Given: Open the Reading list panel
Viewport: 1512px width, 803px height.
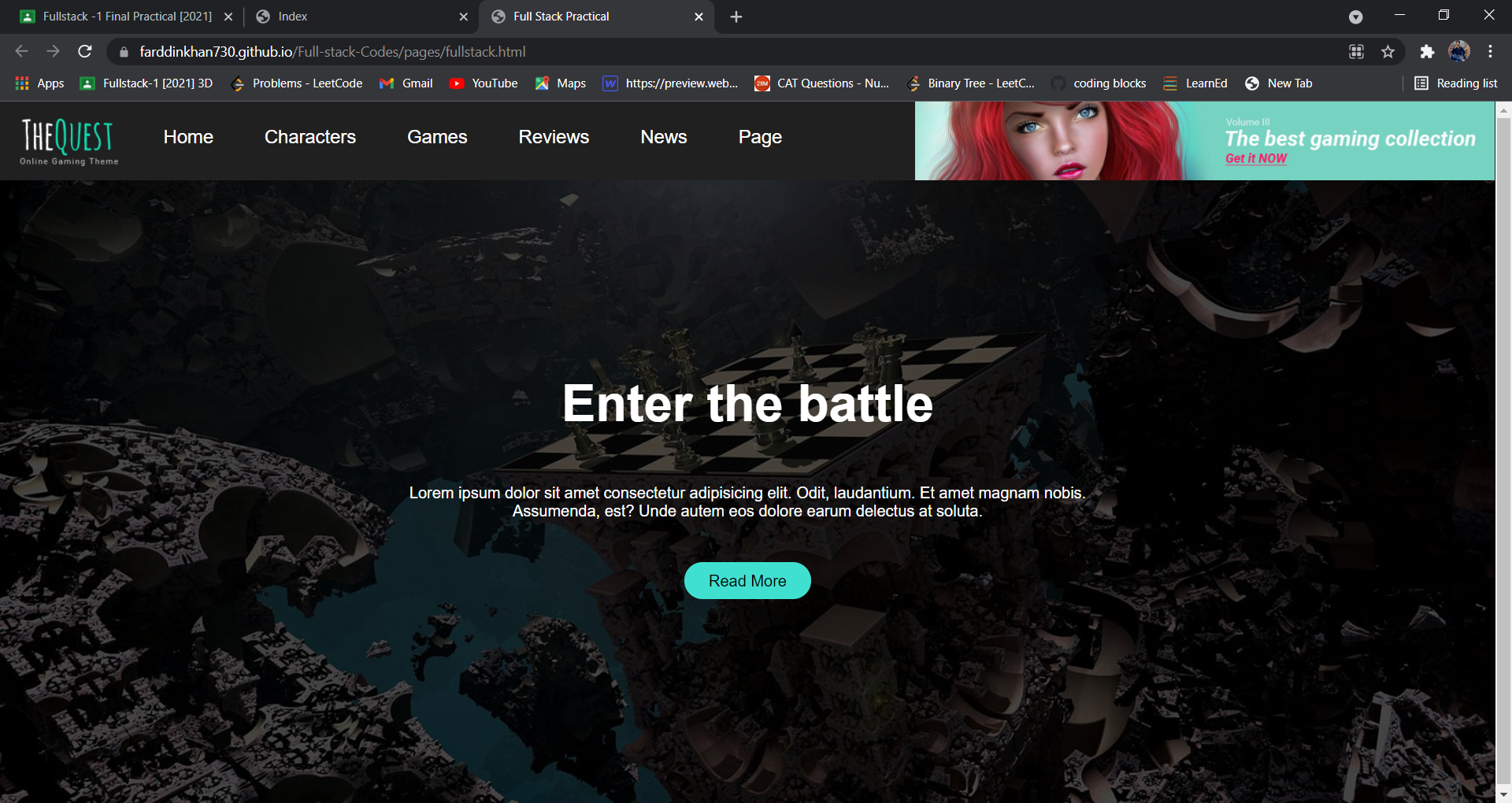Looking at the screenshot, I should (x=1455, y=83).
